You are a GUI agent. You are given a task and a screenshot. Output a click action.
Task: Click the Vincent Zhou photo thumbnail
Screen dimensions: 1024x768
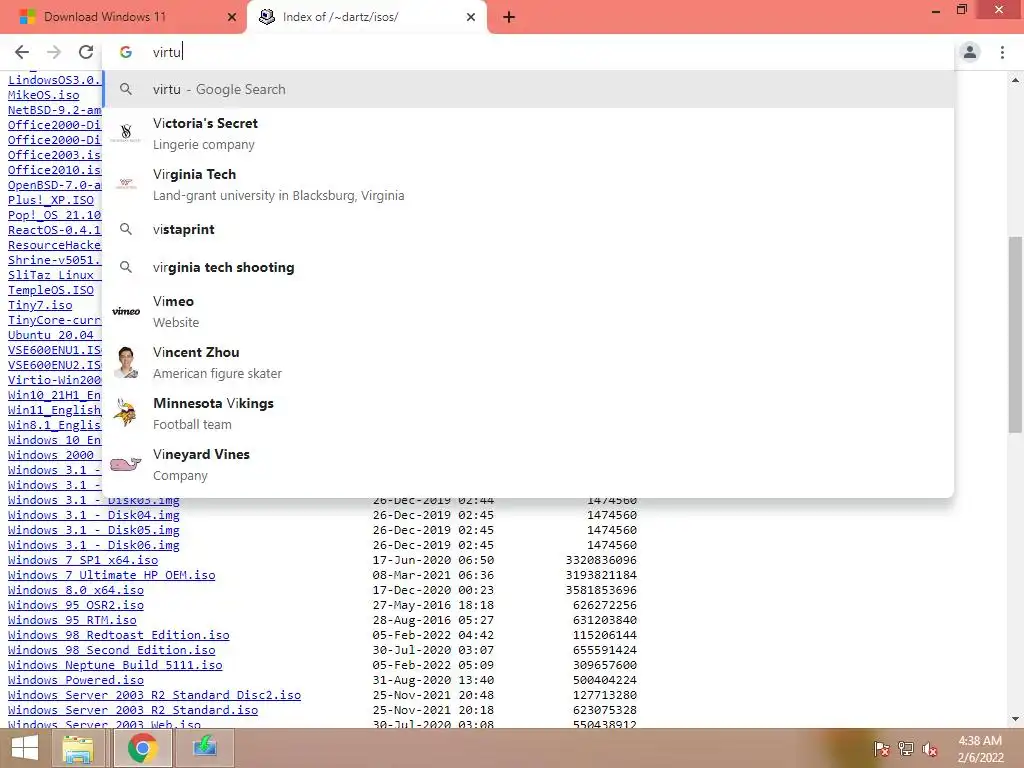click(x=125, y=362)
